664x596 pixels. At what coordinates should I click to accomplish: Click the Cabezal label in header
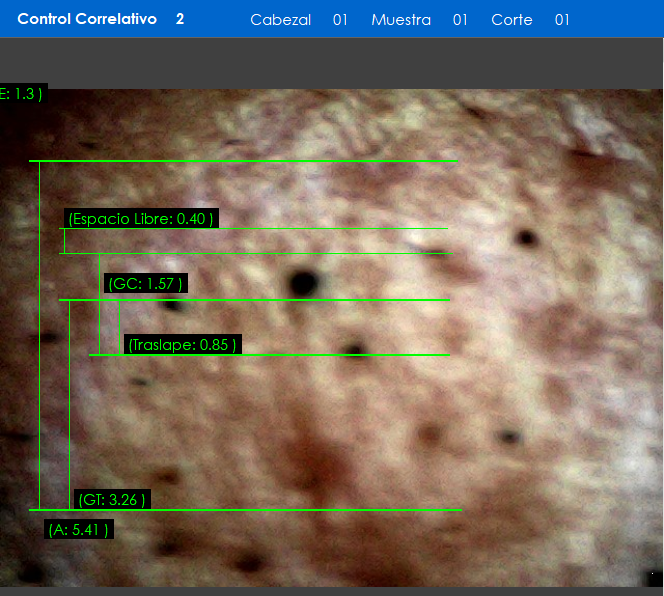click(x=280, y=20)
